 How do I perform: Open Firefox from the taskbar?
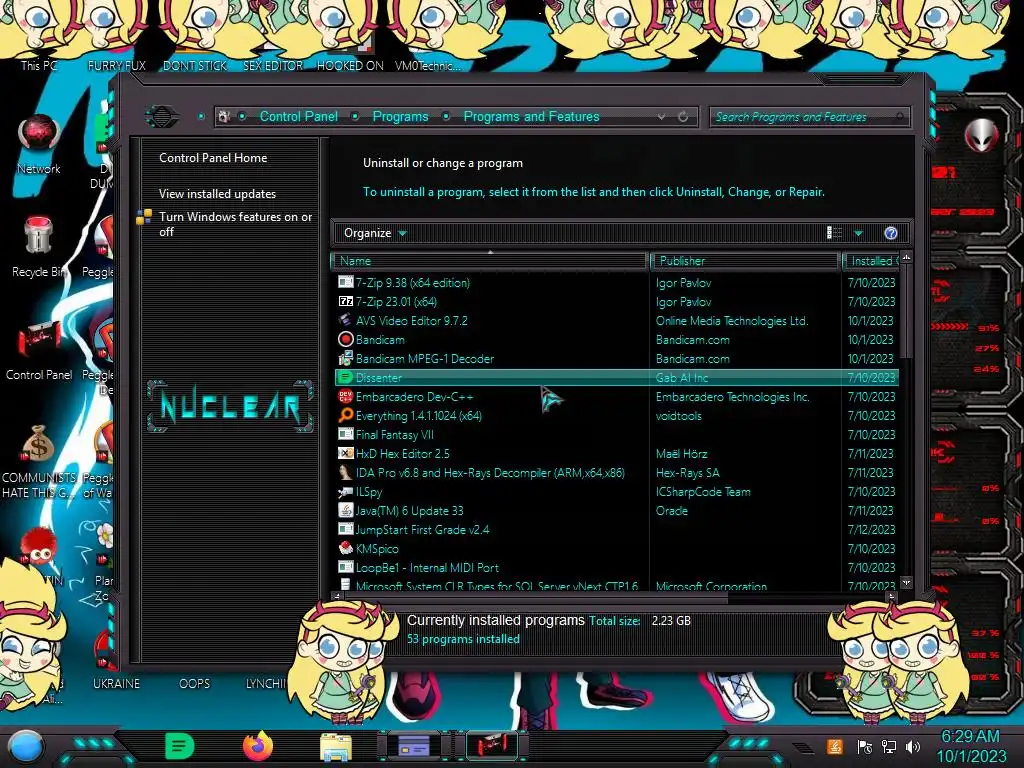[257, 746]
